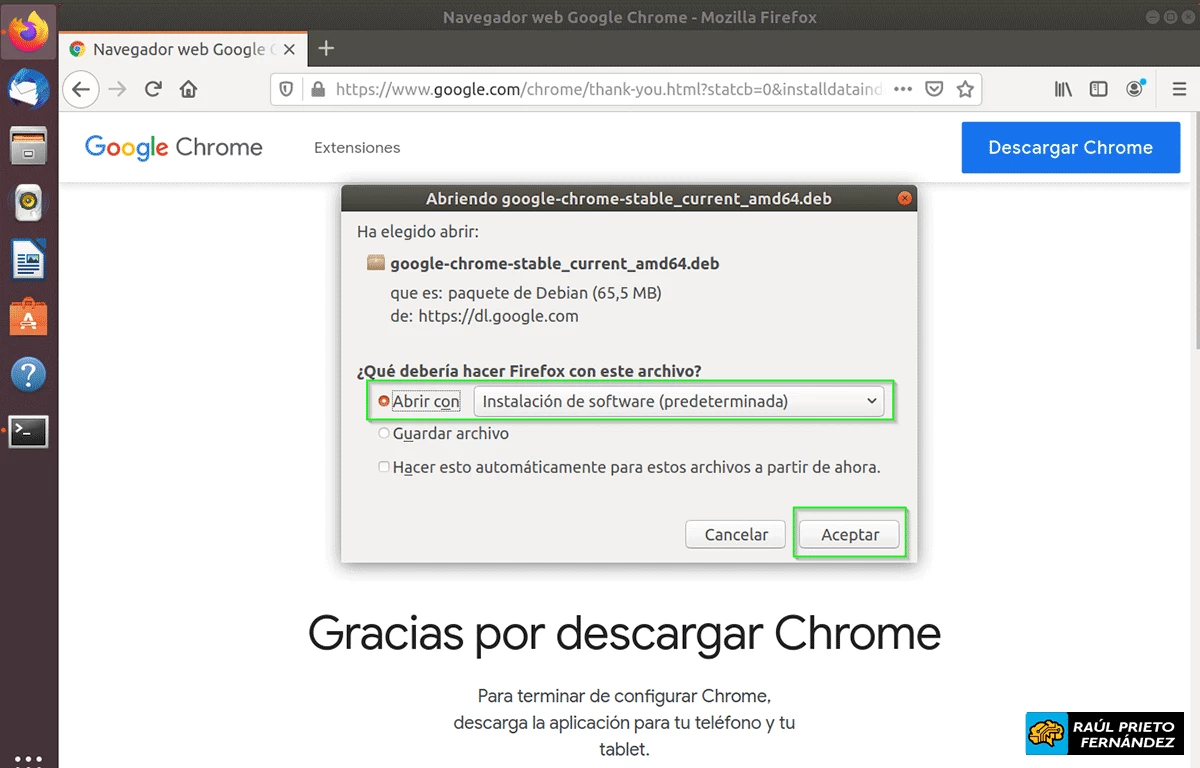Expand the Ubuntu dock overflow dots

27,758
